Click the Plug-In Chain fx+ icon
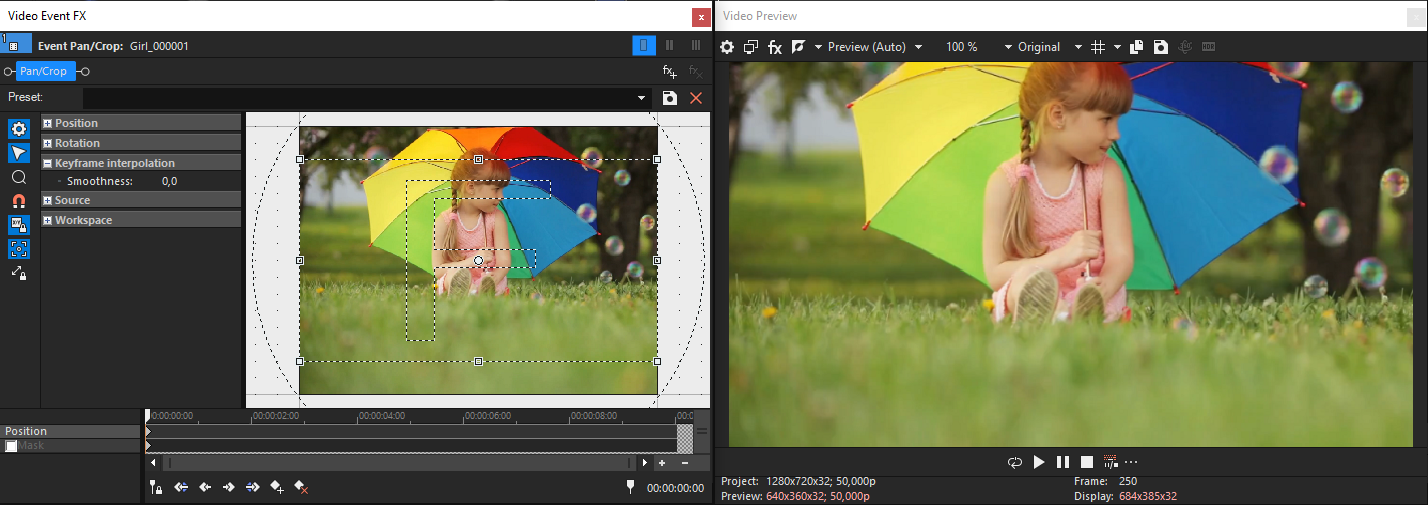The image size is (1428, 505). [x=670, y=71]
